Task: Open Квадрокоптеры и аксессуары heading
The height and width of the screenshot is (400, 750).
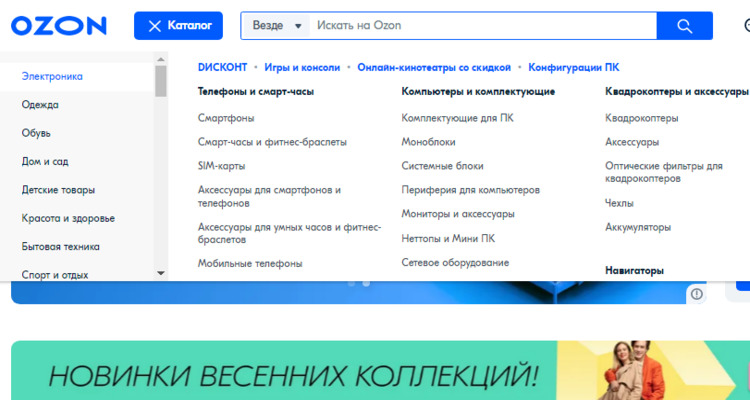Action: 676,91
